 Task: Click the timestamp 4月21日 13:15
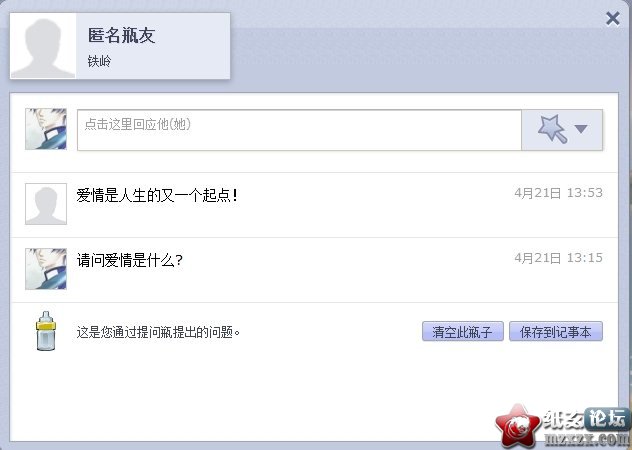click(559, 258)
